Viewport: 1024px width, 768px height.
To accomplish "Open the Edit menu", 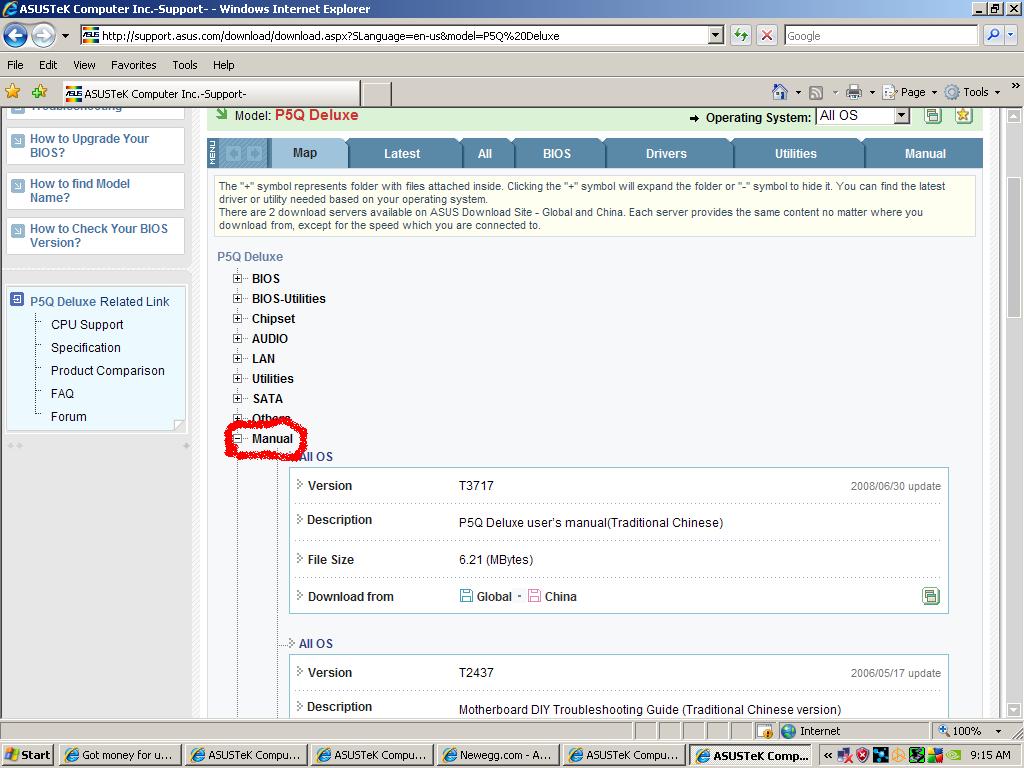I will (48, 65).
